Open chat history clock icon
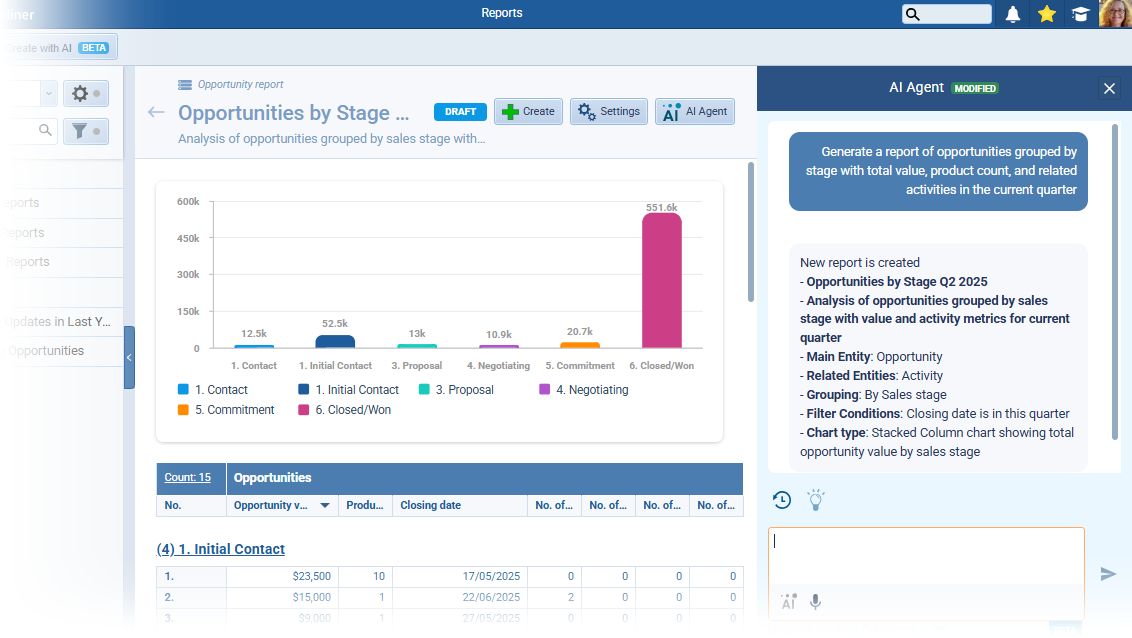 pos(782,500)
